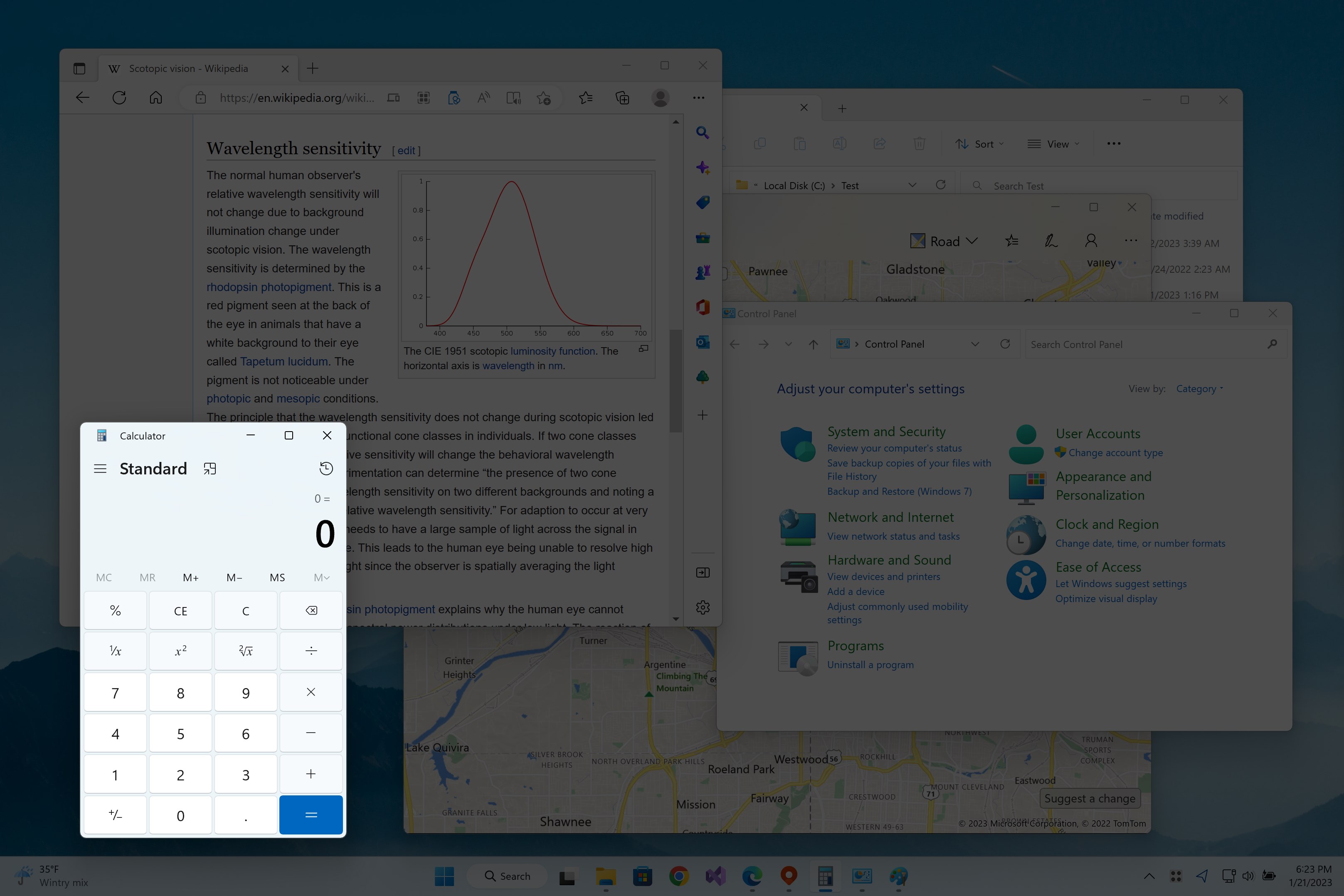Open the System and Security link
The height and width of the screenshot is (896, 1344).
coord(886,432)
